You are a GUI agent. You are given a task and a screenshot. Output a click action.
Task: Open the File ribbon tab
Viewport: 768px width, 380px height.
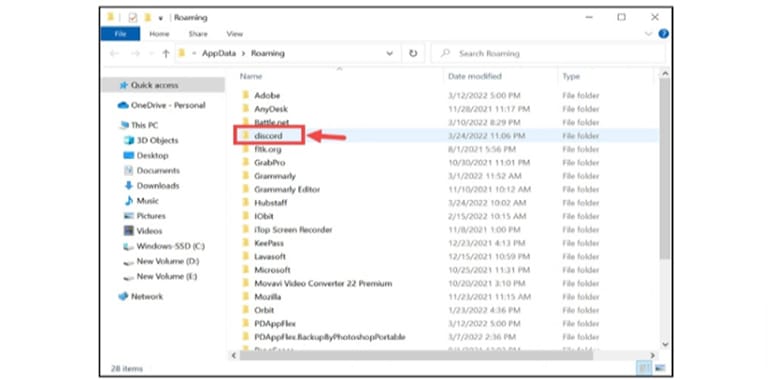[x=120, y=34]
